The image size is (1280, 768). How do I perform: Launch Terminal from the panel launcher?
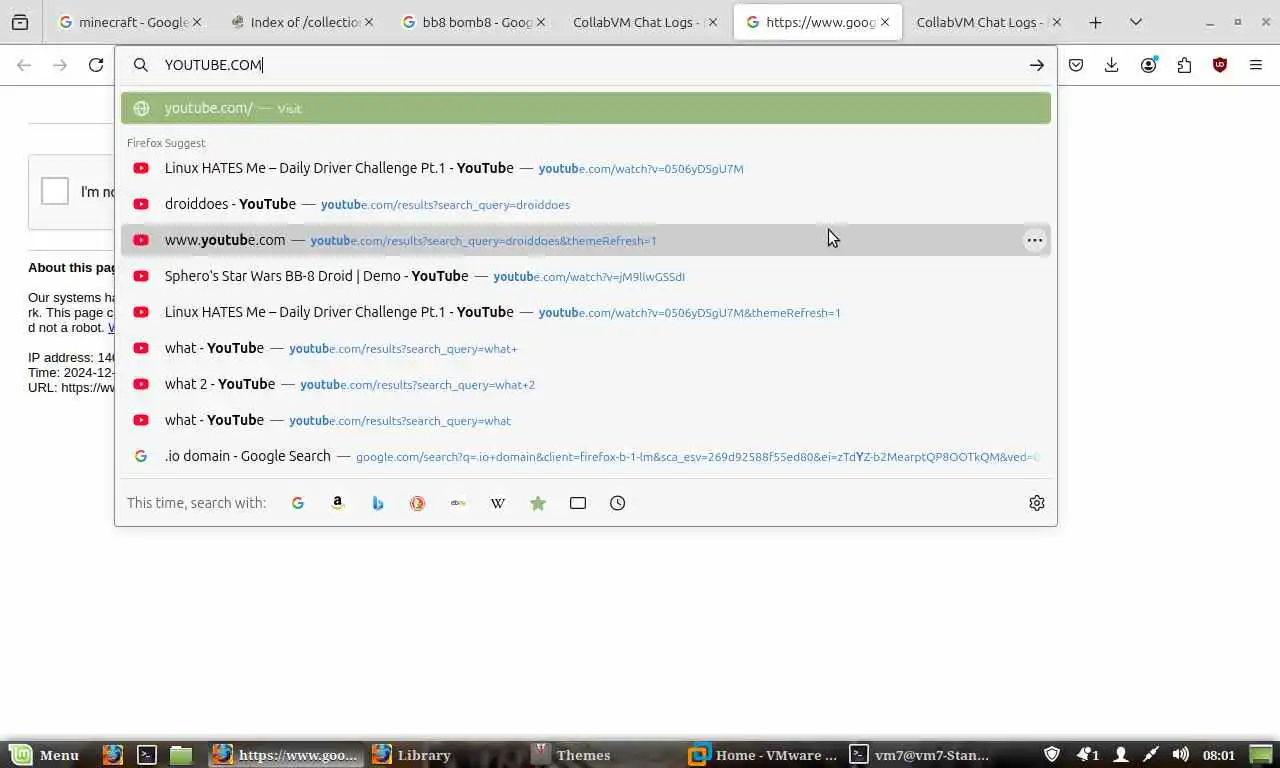[147, 755]
